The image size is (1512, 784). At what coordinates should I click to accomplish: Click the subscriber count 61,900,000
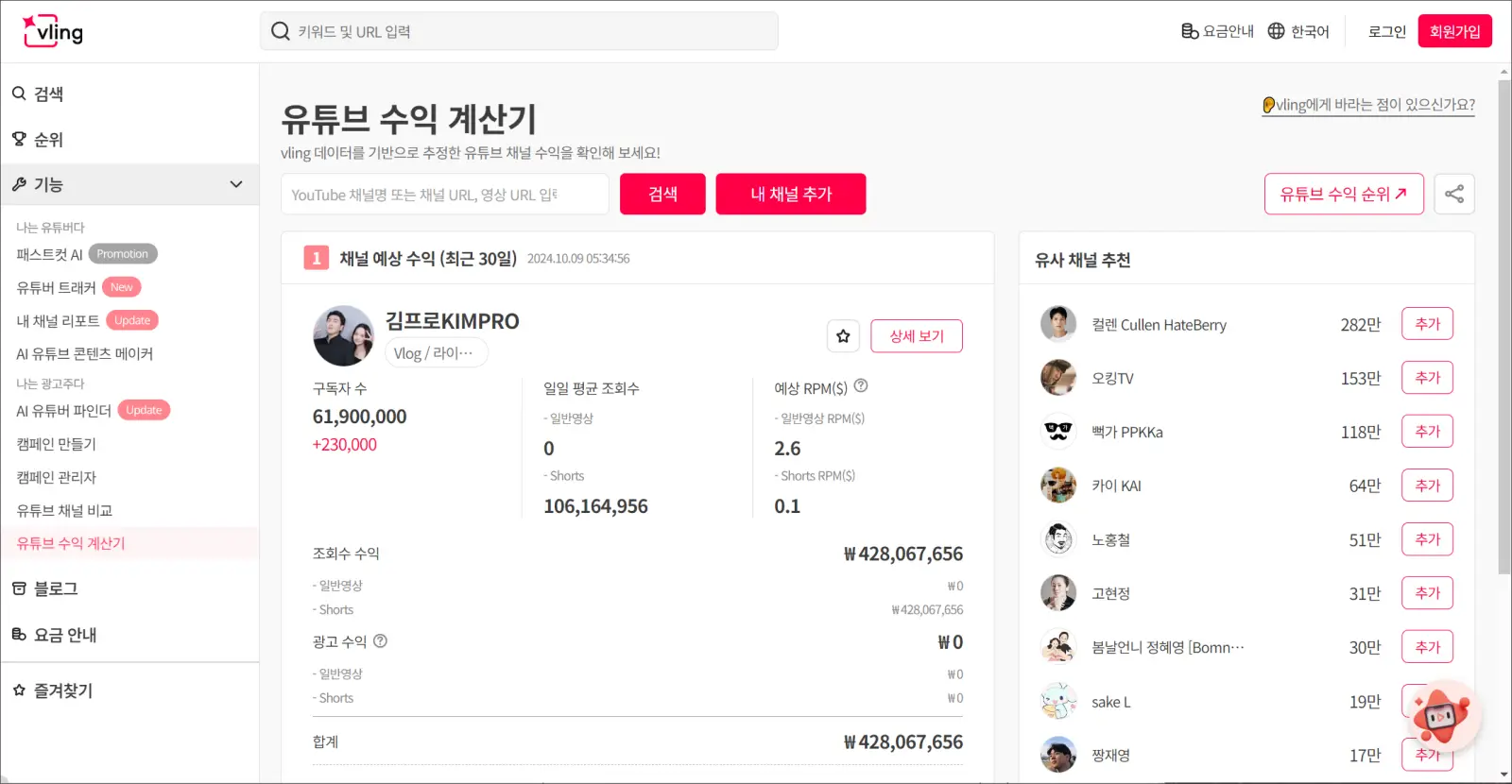point(359,417)
